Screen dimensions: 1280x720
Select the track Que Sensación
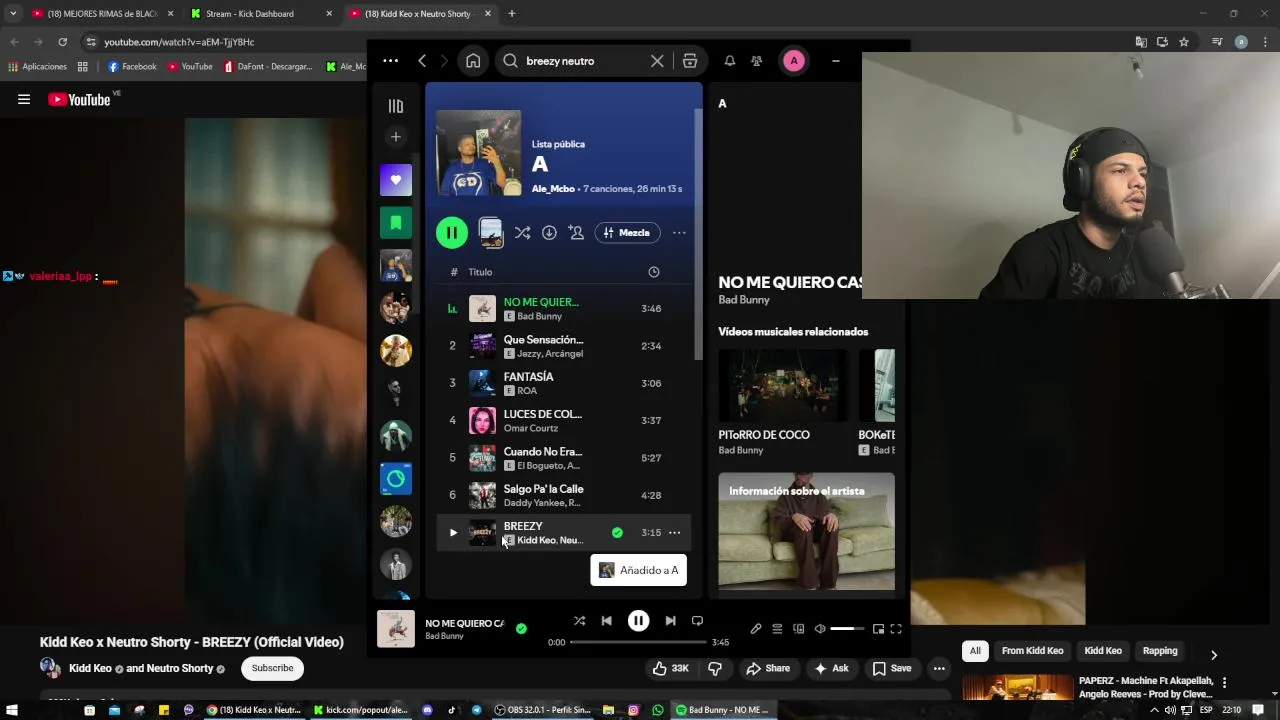(x=564, y=346)
